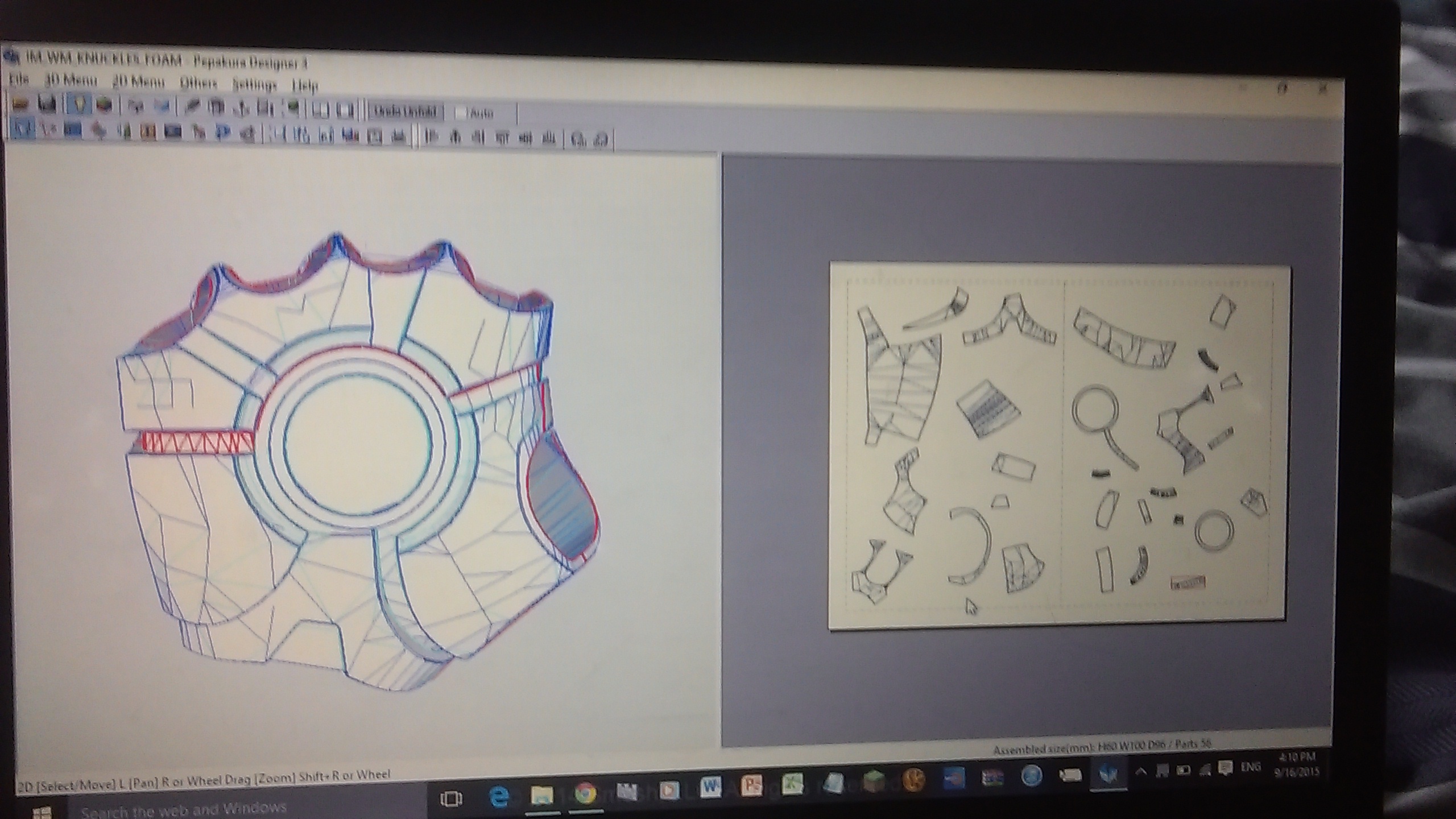Launch Microsoft Edge from the taskbar
This screenshot has width=1456, height=819.
click(499, 797)
